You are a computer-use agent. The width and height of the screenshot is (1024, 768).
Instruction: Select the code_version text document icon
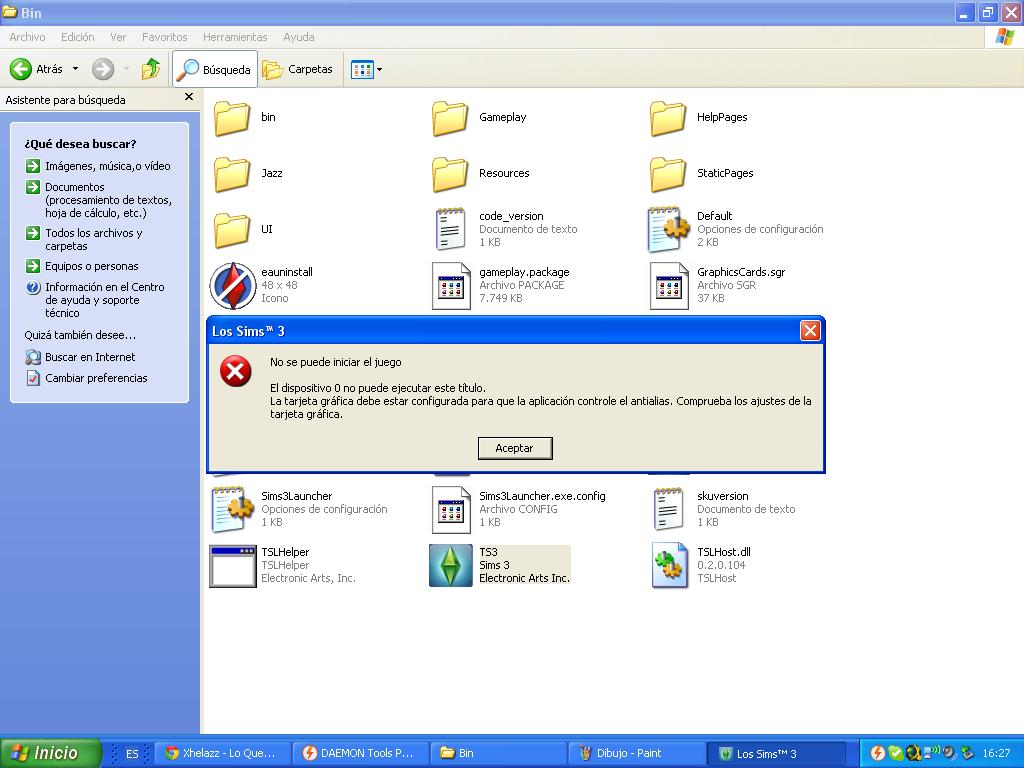450,229
